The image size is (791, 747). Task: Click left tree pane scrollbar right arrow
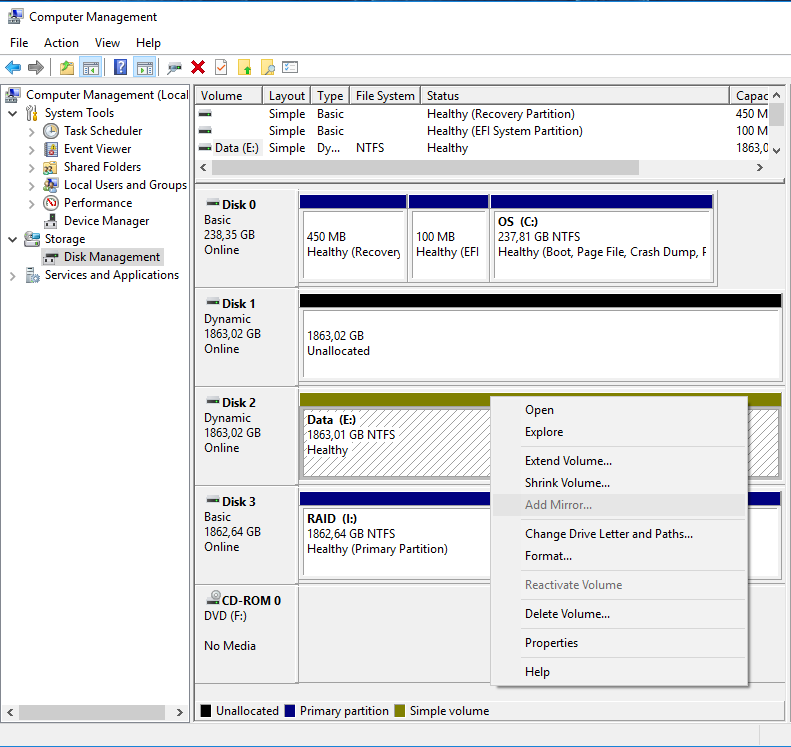point(179,713)
